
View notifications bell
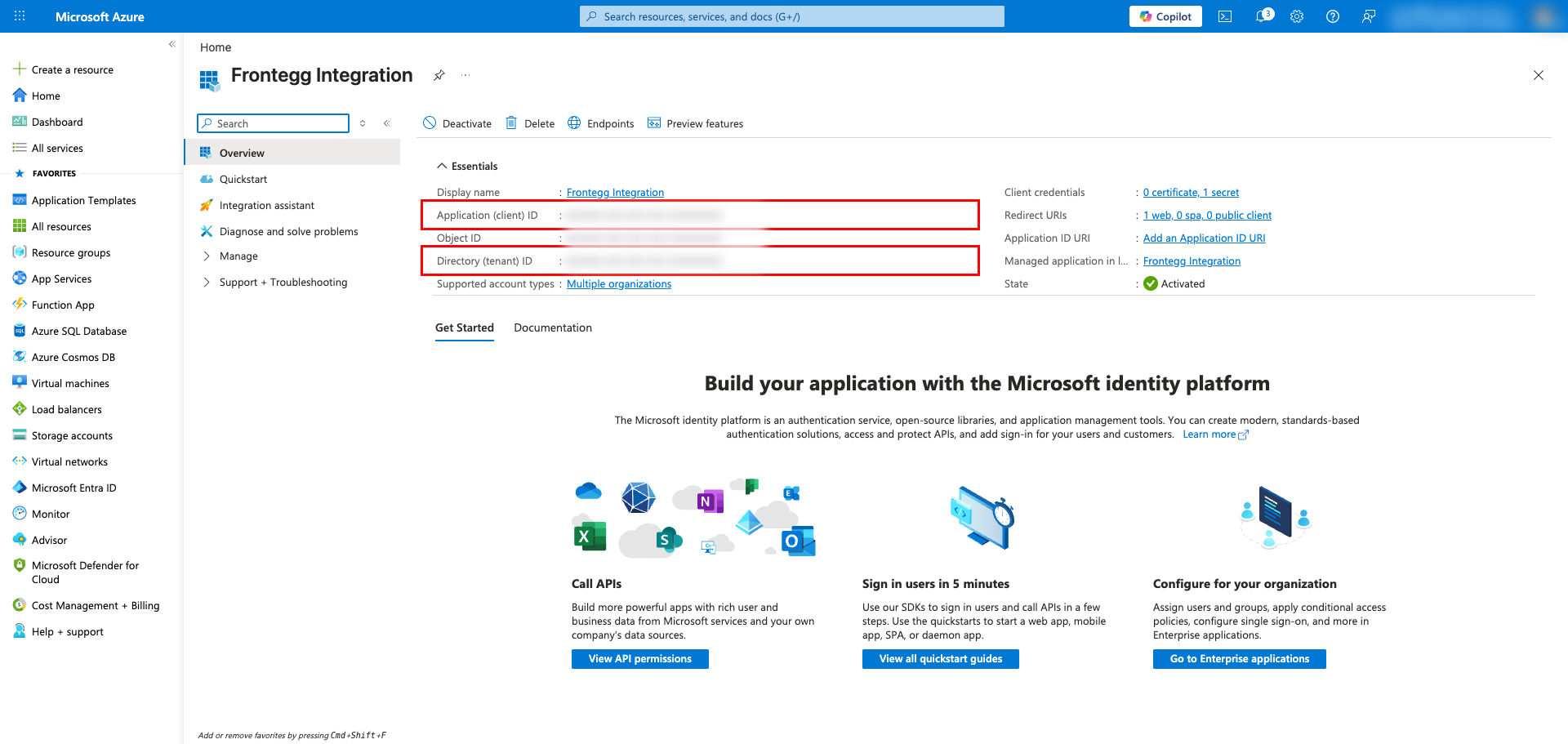1263,16
